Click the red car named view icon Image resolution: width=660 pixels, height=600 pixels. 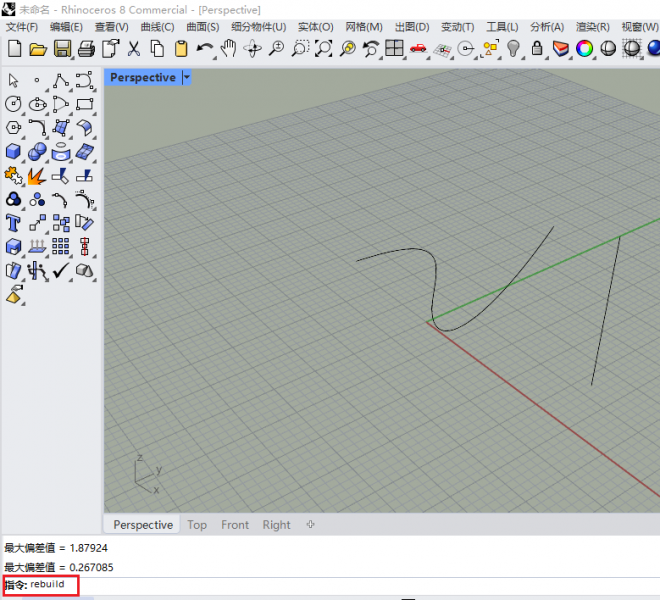(x=418, y=48)
